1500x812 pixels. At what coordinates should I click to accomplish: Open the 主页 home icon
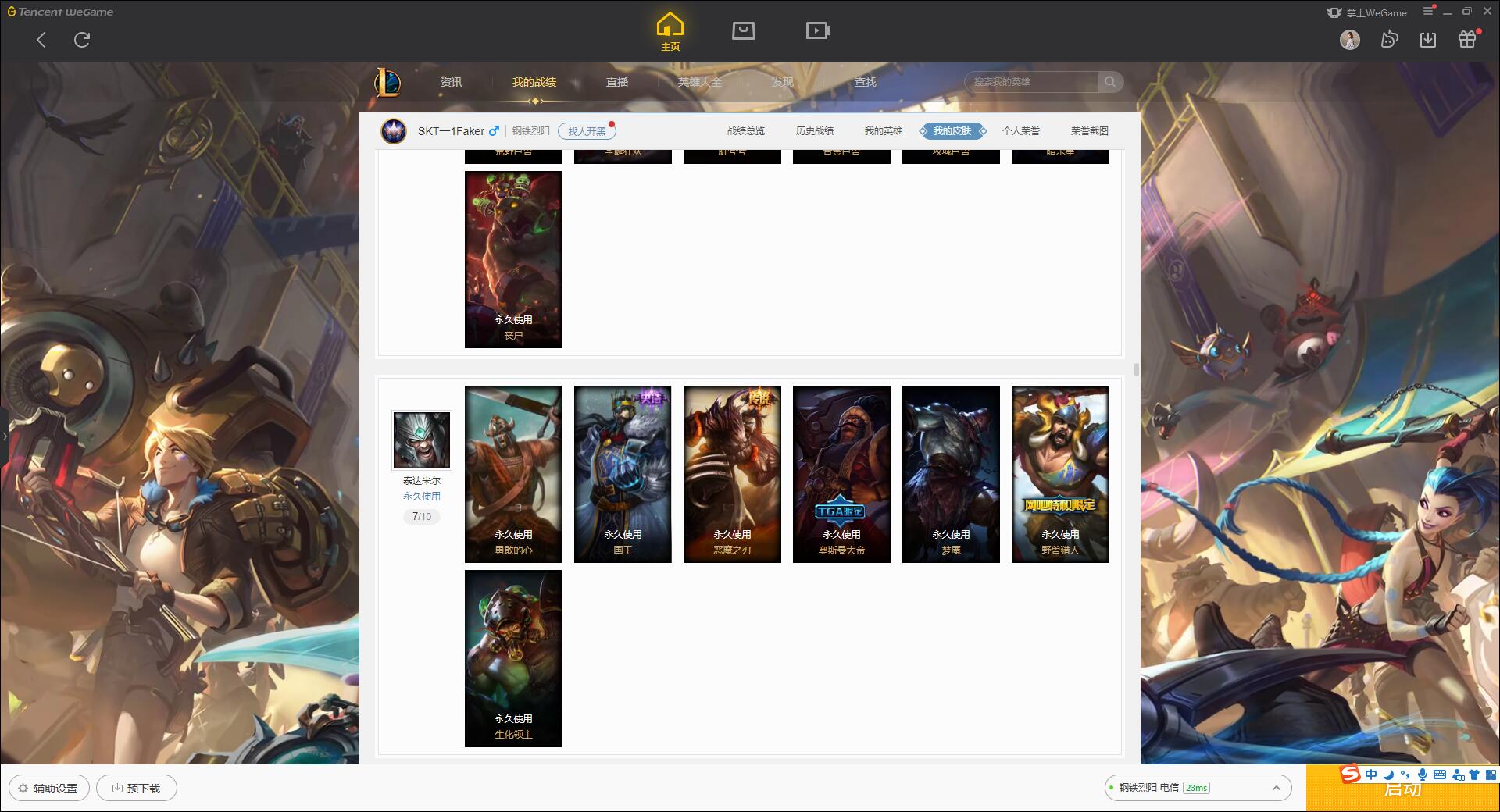pyautogui.click(x=670, y=31)
